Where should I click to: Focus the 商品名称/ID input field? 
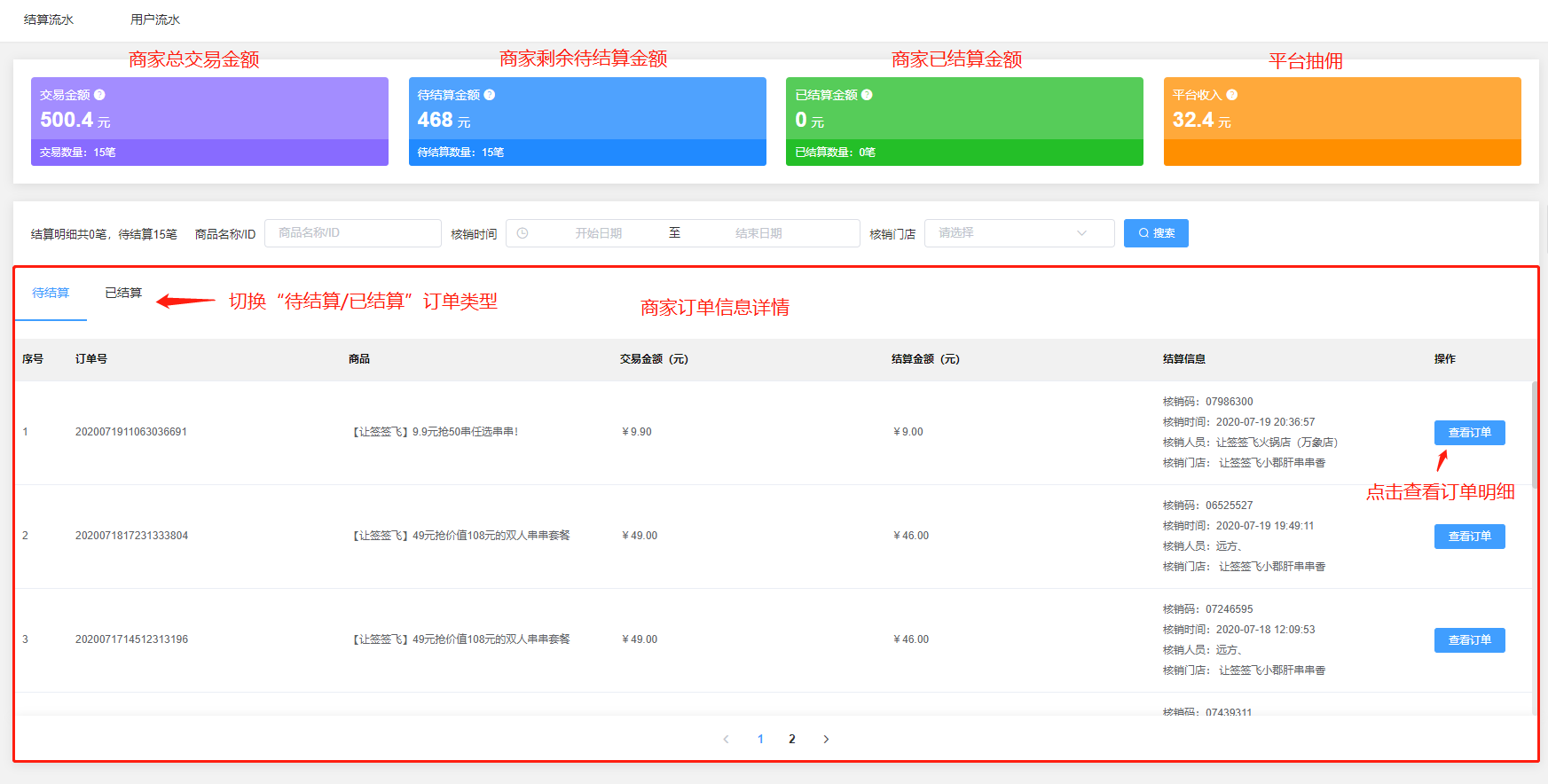click(353, 233)
